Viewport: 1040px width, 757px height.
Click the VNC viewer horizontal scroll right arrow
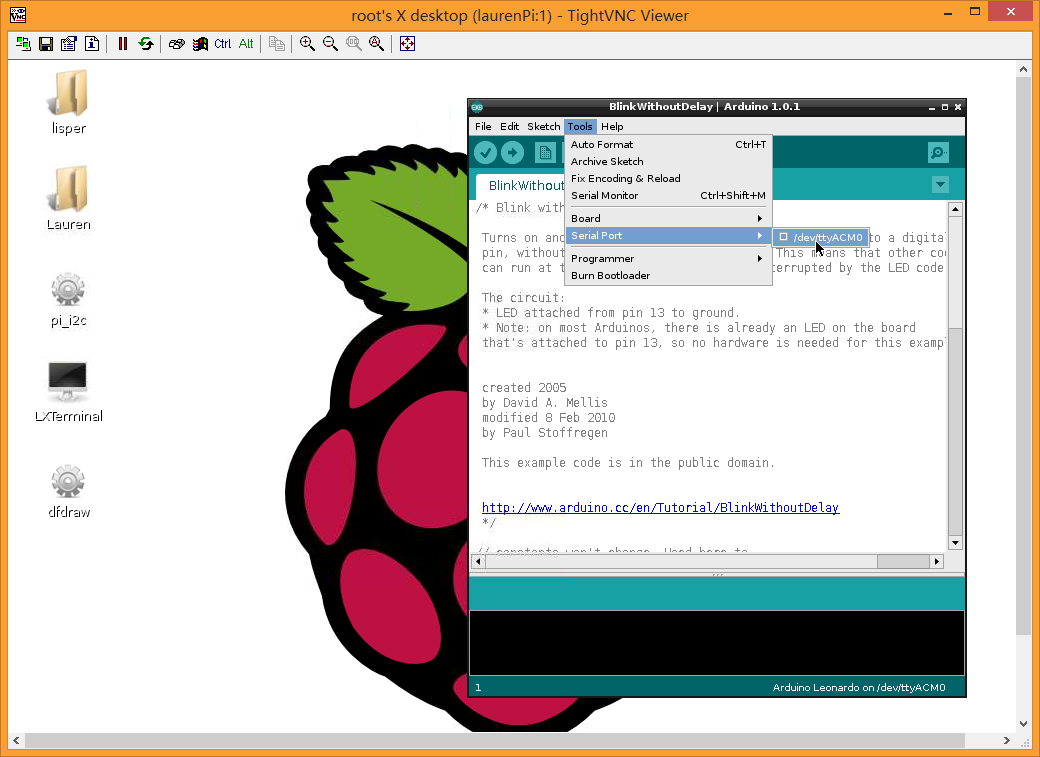coord(1007,740)
